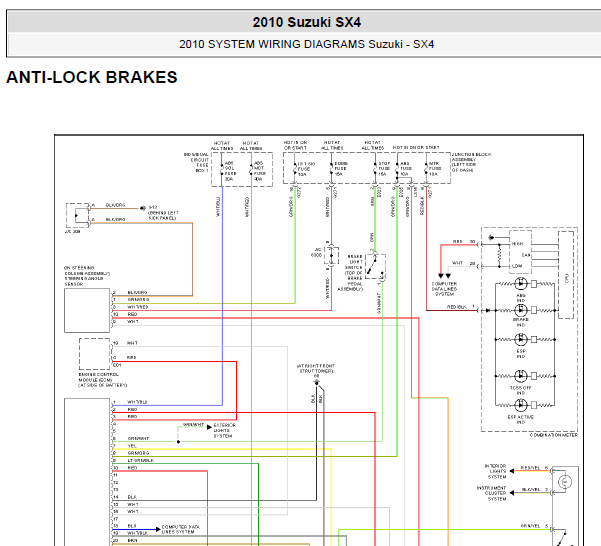
Task: Click the Instrument Cluster System arrowhead
Action: tap(512, 493)
